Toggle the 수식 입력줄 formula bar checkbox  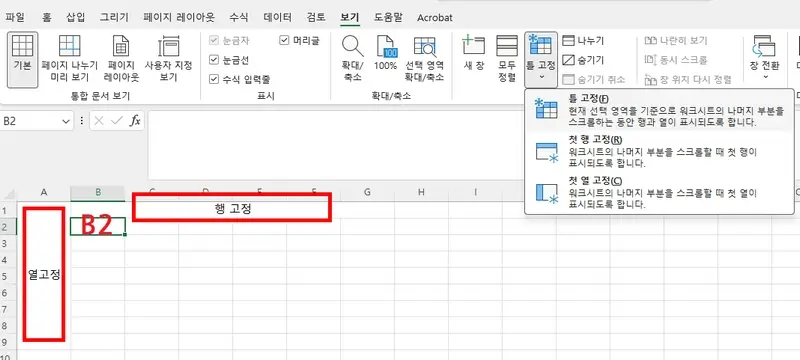pyautogui.click(x=214, y=80)
